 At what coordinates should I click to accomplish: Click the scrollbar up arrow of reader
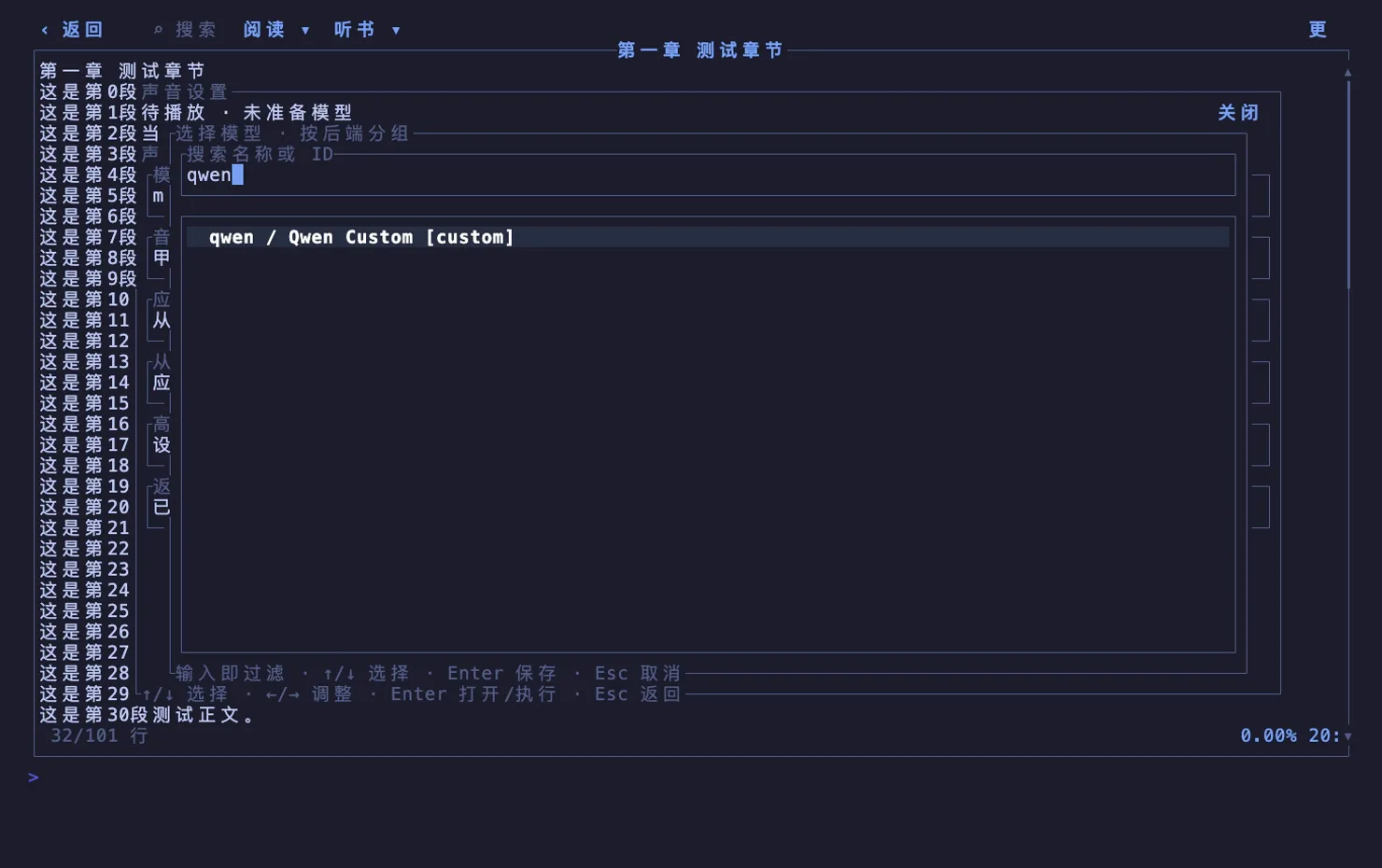click(x=1347, y=72)
